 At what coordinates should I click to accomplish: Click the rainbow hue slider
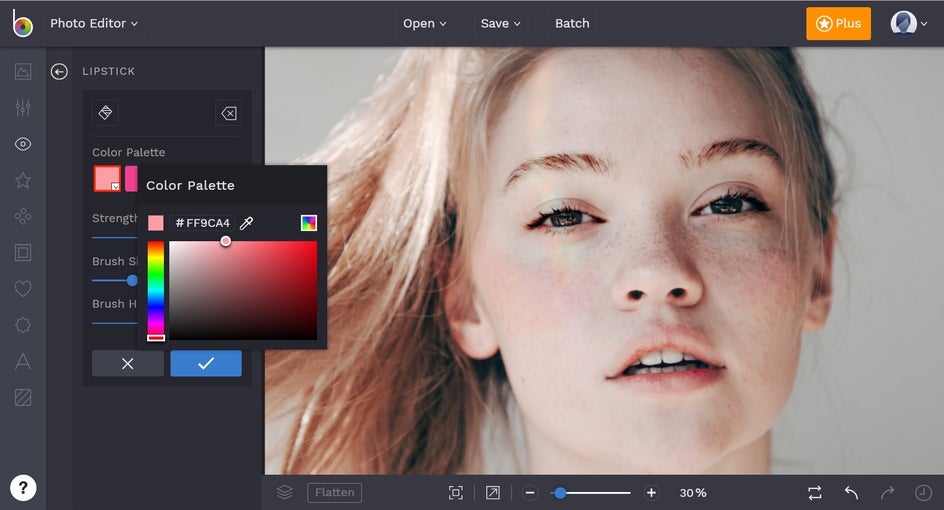(x=156, y=291)
